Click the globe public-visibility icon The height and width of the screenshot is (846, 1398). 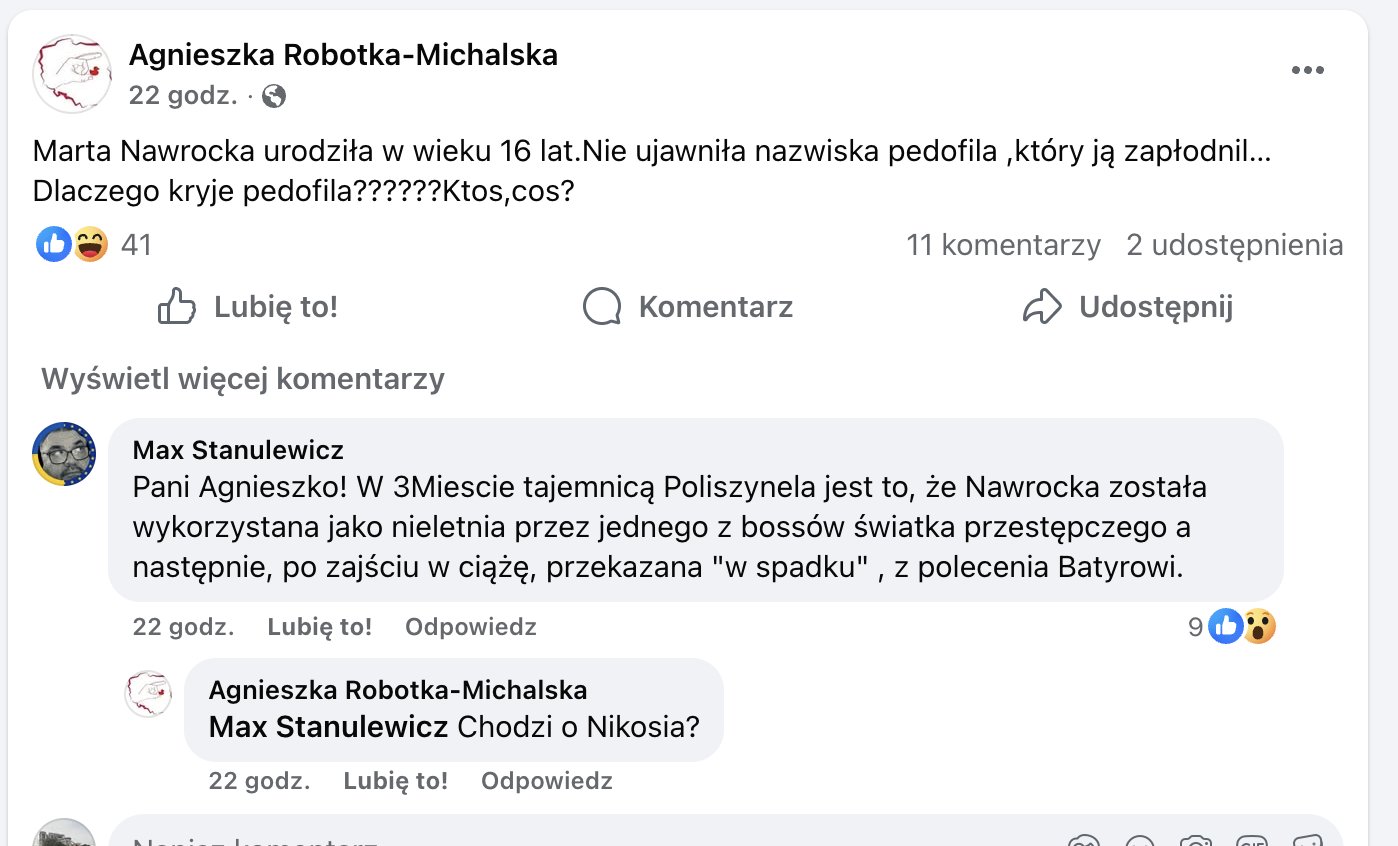273,96
